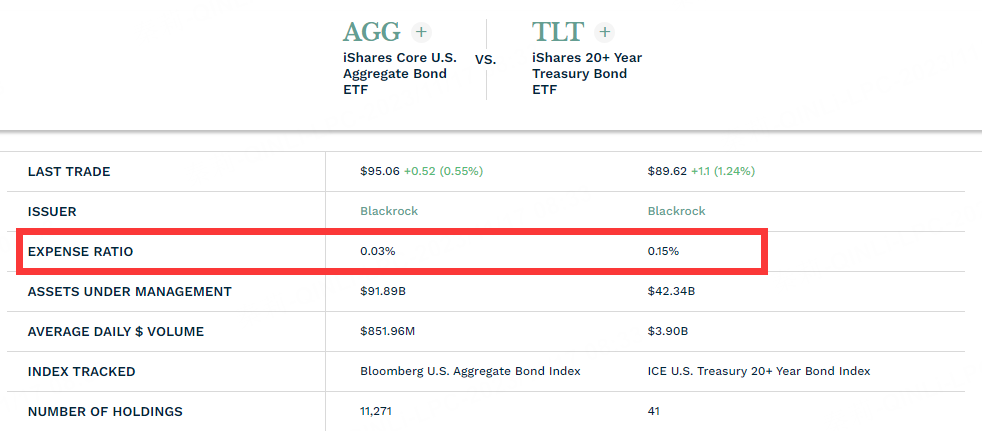Viewport: 982px width, 431px height.
Task: Click TLT's $89.62 last trade price
Action: tap(667, 171)
